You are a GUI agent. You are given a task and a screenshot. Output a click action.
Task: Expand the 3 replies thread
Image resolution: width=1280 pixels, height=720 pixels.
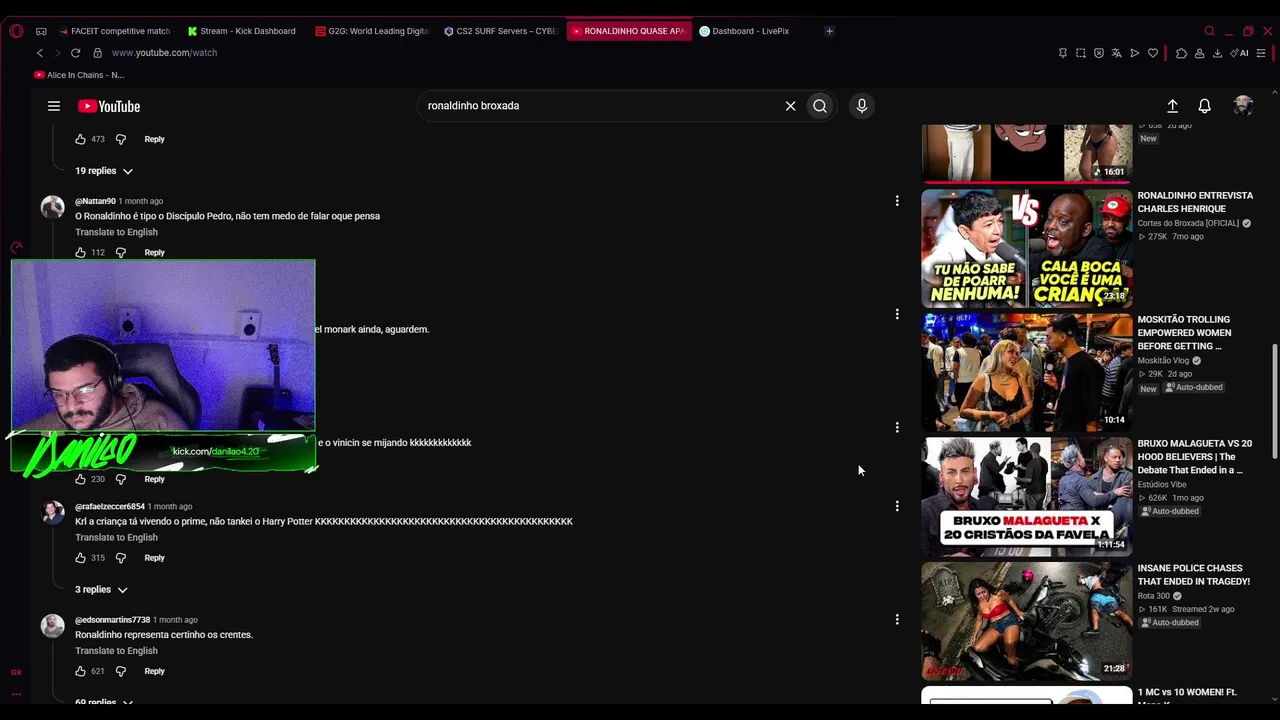(x=101, y=590)
